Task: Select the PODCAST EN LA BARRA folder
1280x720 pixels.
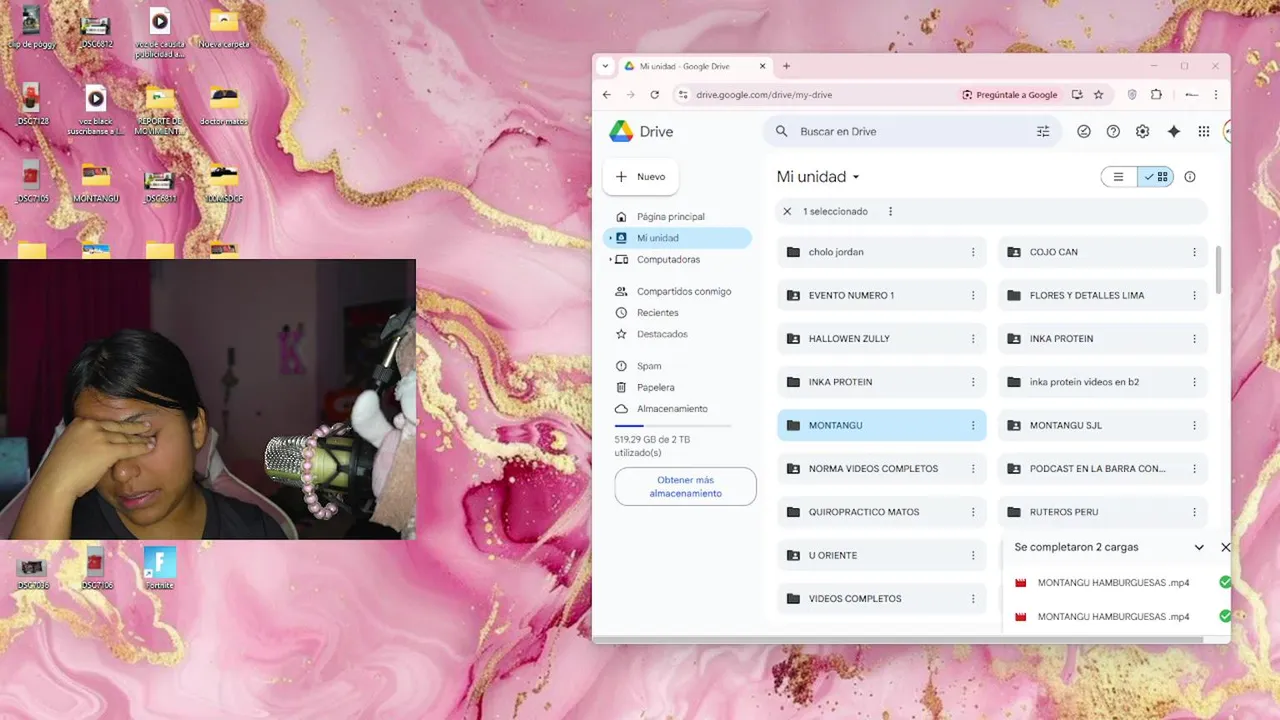Action: (x=1103, y=469)
